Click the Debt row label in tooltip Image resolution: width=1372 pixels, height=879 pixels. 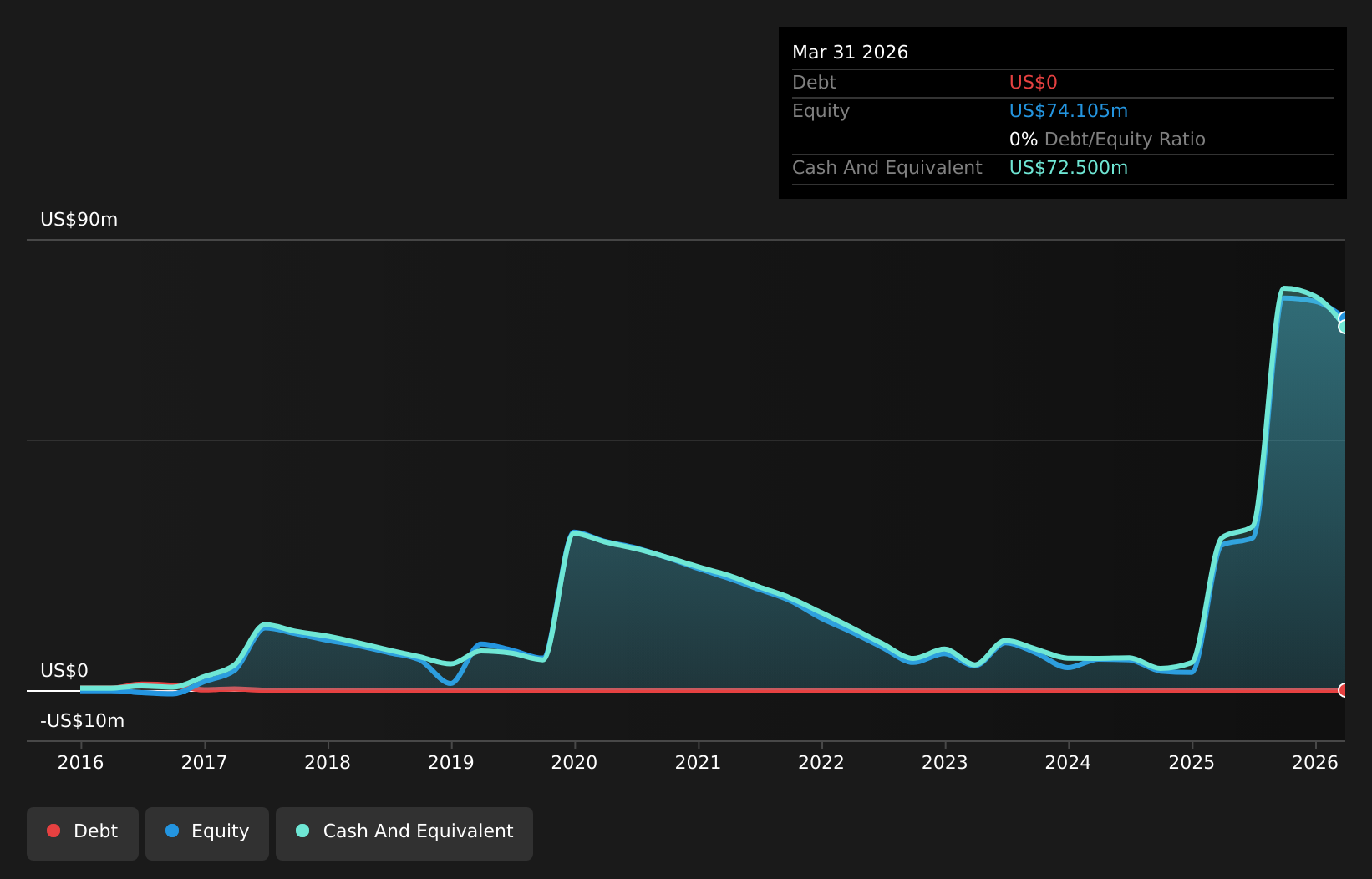814,83
